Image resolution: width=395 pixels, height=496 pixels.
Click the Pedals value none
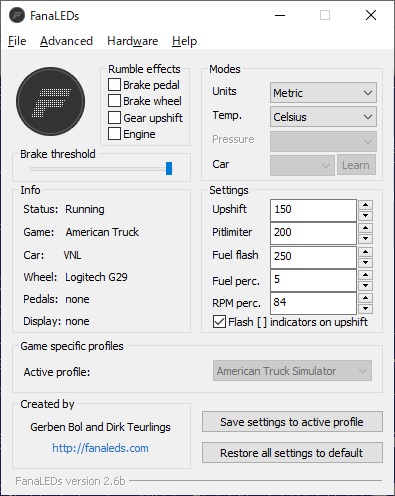click(x=77, y=299)
